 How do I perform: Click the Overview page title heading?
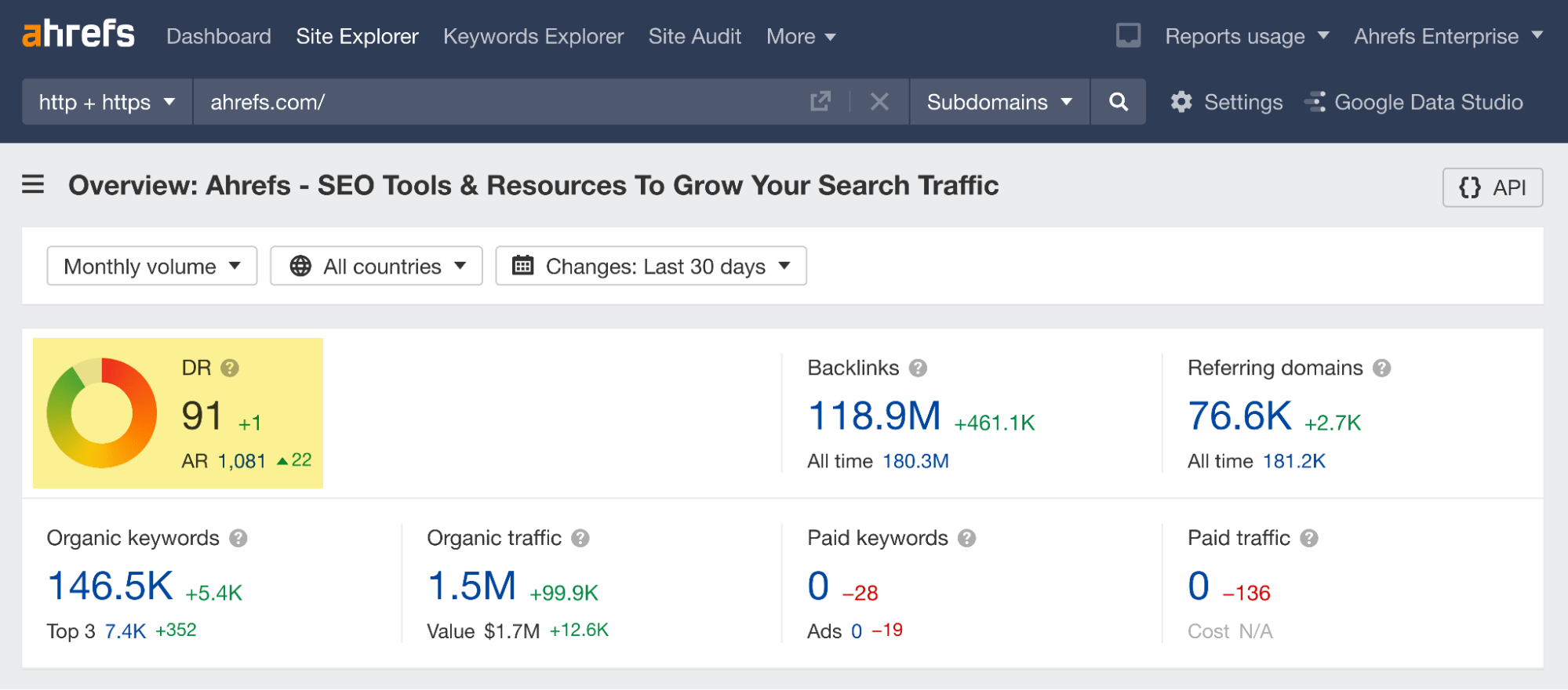(533, 185)
